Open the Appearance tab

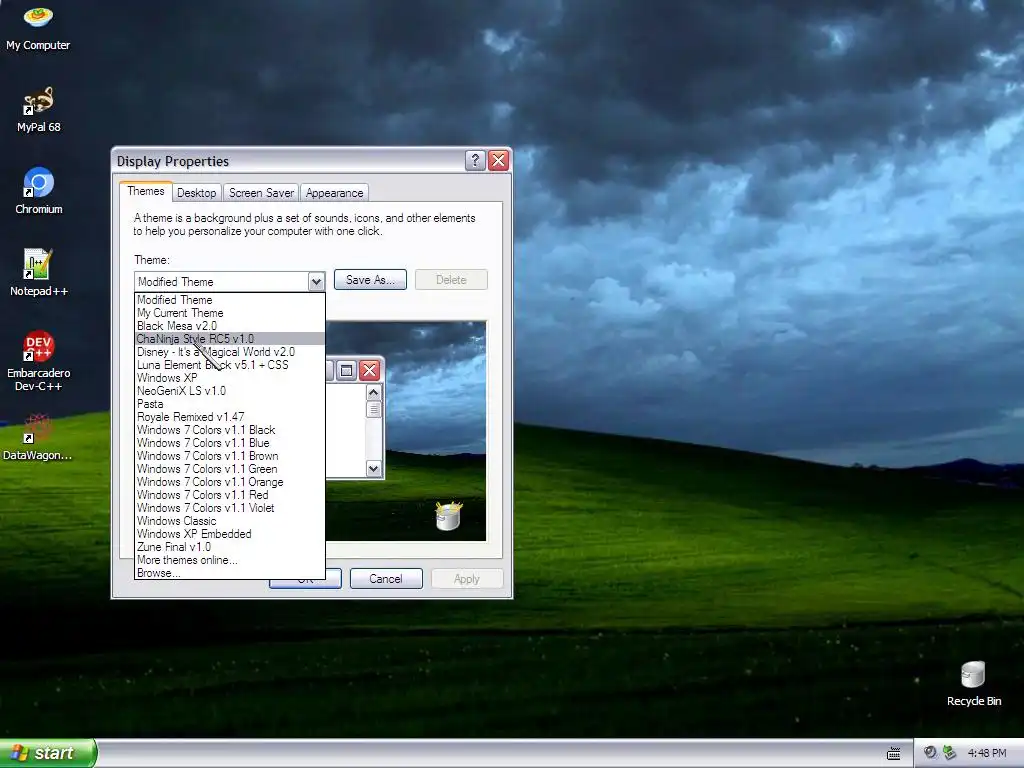(x=334, y=193)
